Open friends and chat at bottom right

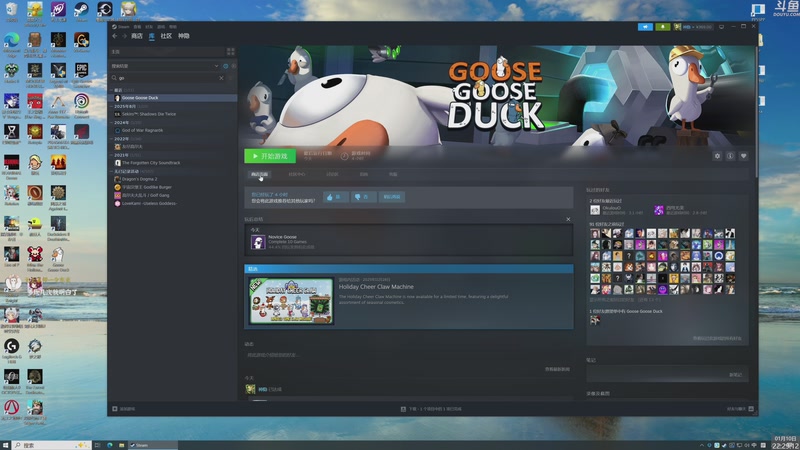pyautogui.click(x=740, y=409)
